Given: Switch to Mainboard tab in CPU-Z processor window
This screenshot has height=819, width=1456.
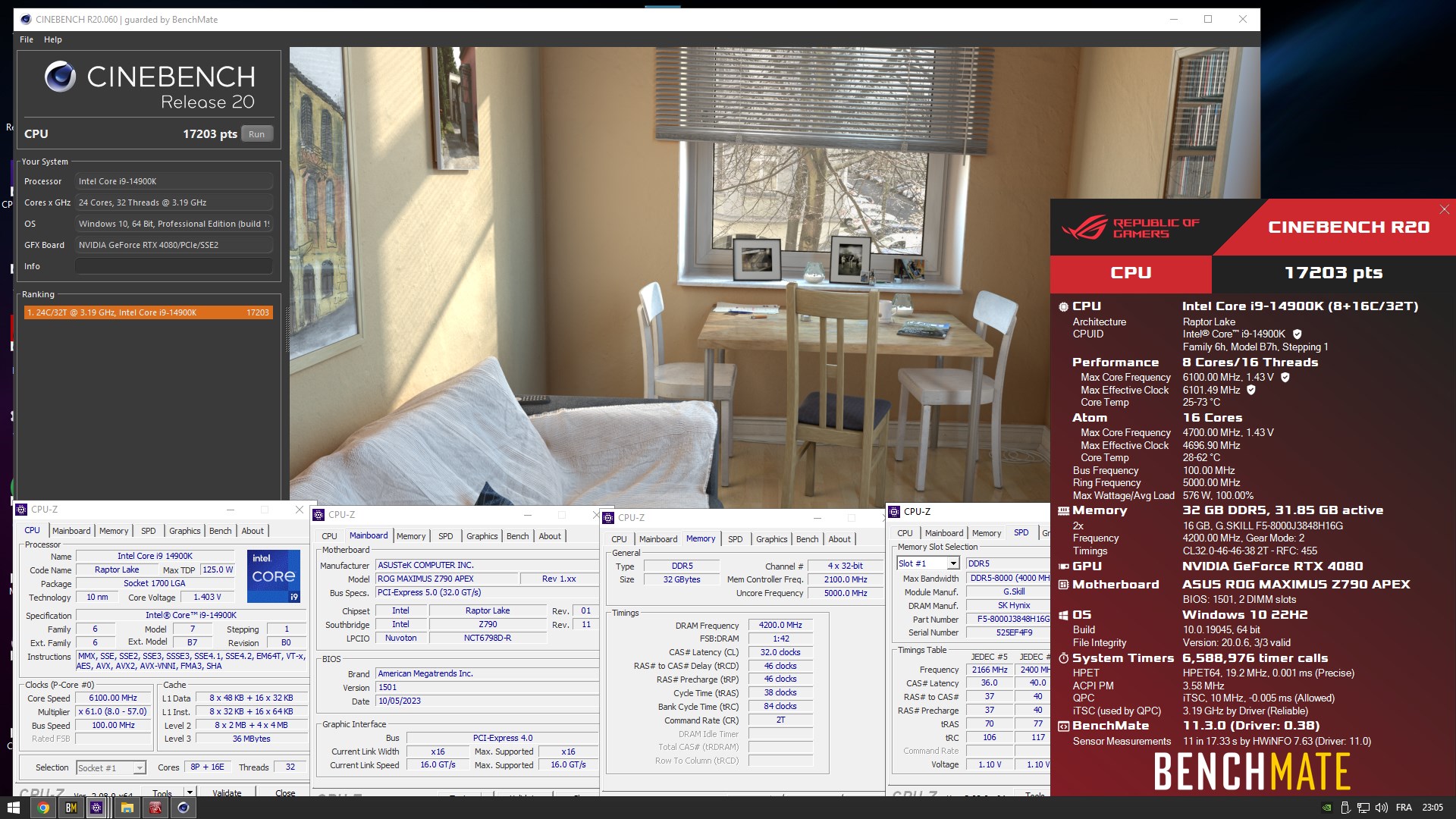Looking at the screenshot, I should [x=71, y=531].
